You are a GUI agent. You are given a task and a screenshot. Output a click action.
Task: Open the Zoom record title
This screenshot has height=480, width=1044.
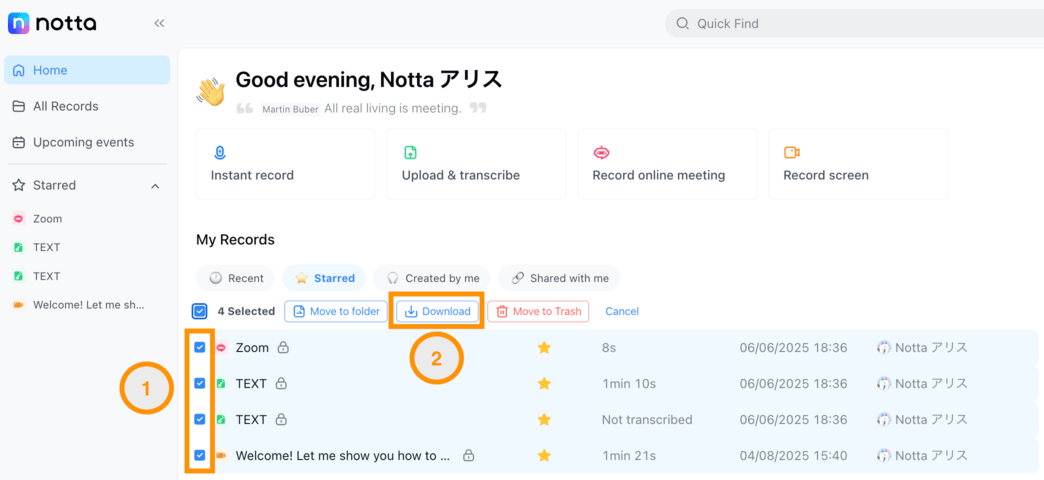pyautogui.click(x=252, y=348)
